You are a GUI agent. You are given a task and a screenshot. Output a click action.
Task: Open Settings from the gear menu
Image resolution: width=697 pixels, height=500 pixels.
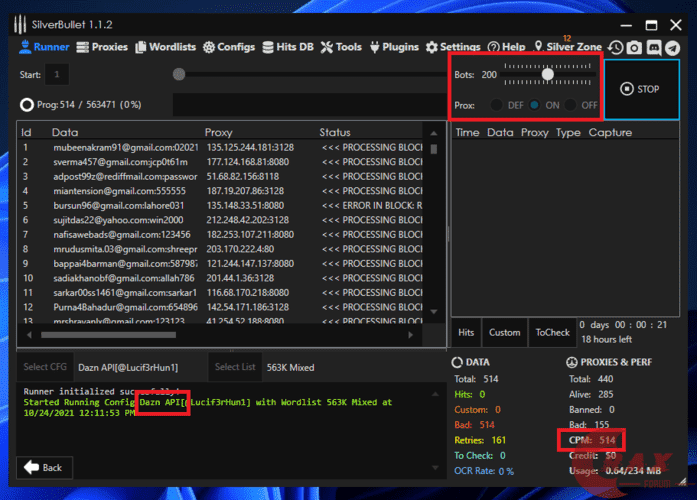click(x=453, y=47)
